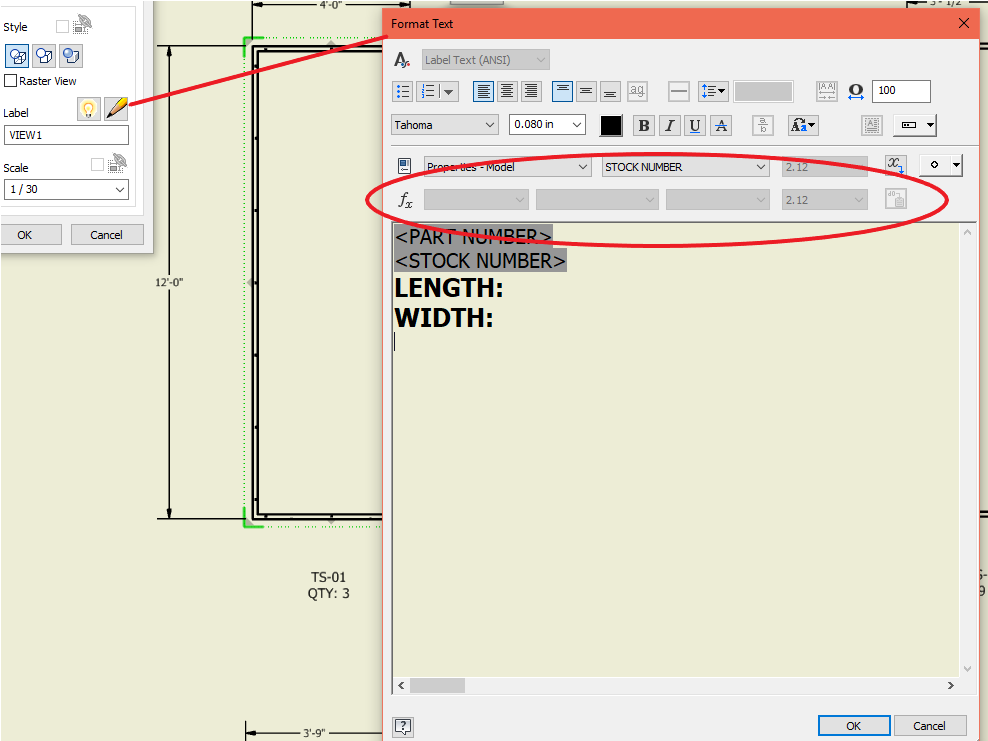
Task: Click the black text color swatch
Action: 610,125
